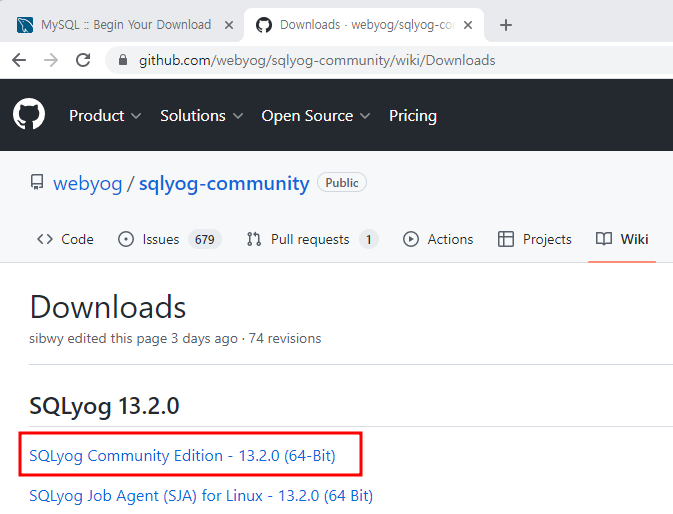Click the padlock site security icon
Viewport: 673px width, 514px height.
pyautogui.click(x=123, y=60)
